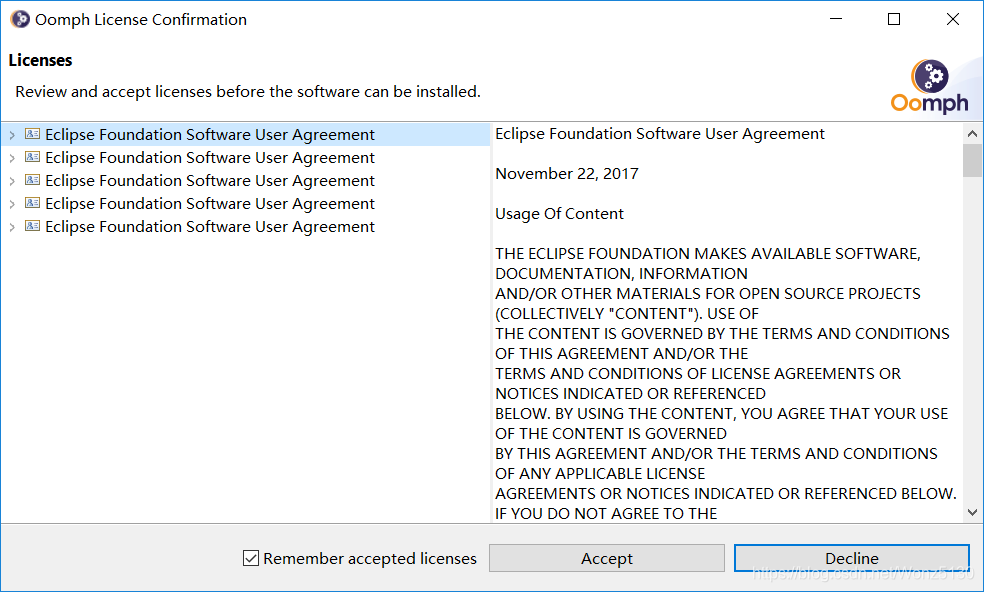This screenshot has height=592, width=984.
Task: Click the 'Usage Of Content' heading
Action: tap(559, 214)
